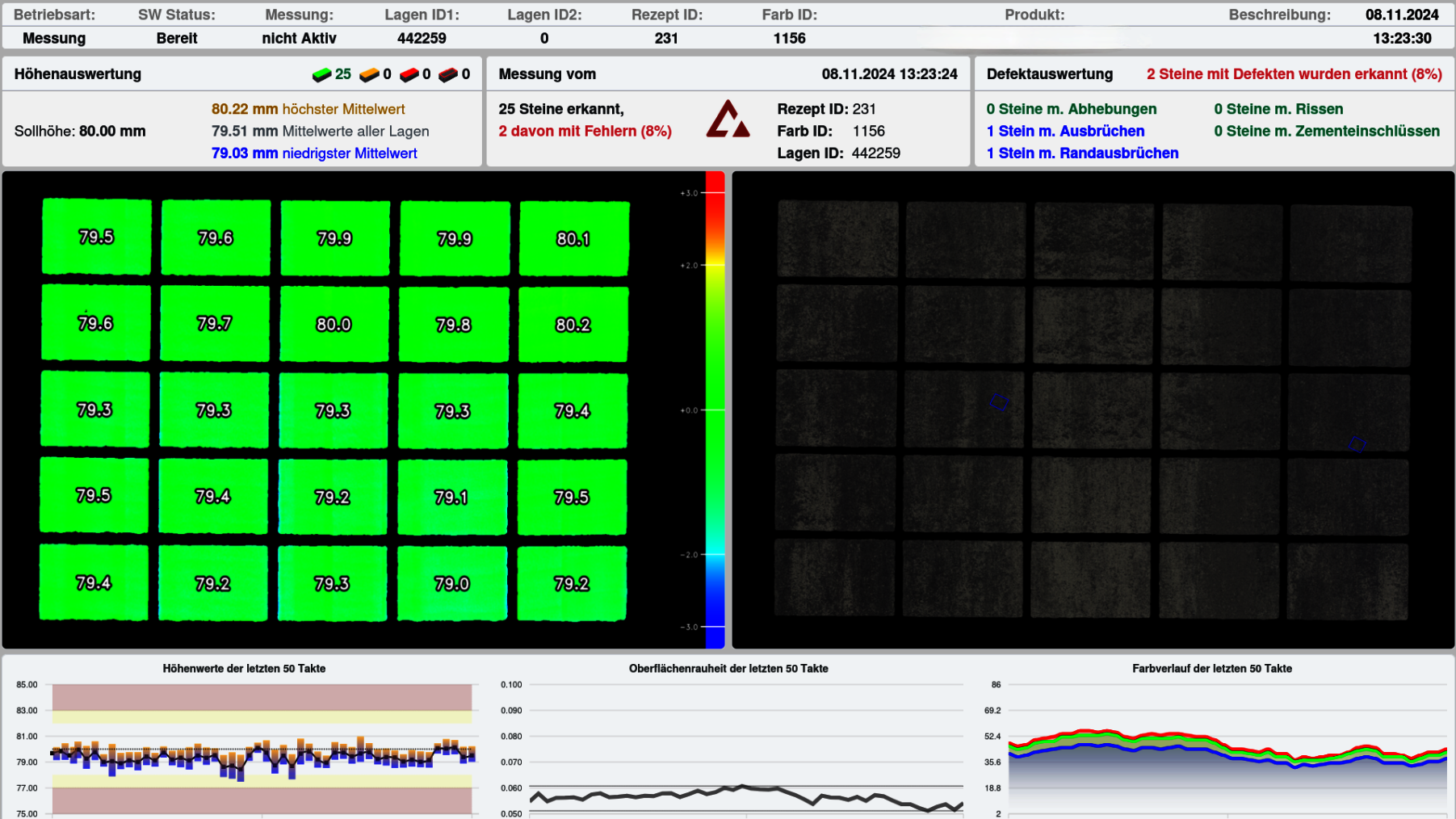Click the red stone status icon
1456x819 pixels.
click(409, 74)
